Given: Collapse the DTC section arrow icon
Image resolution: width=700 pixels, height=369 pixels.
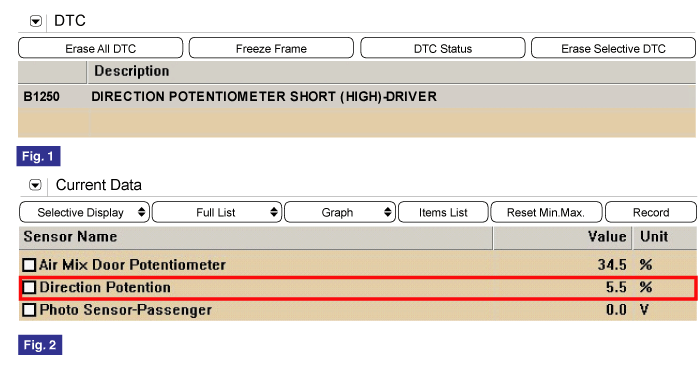Looking at the screenshot, I should click(36, 21).
